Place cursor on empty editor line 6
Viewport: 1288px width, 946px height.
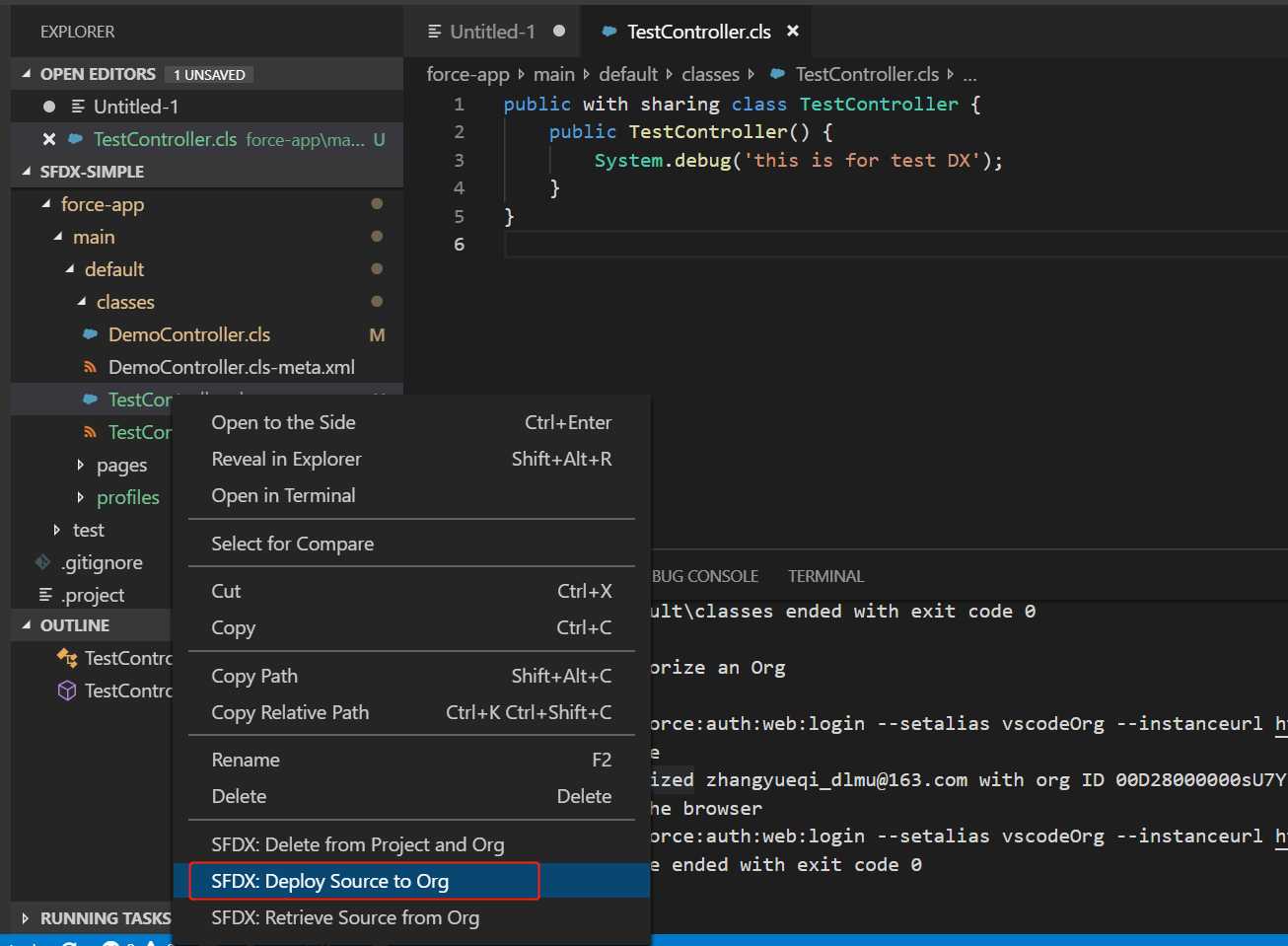[895, 244]
